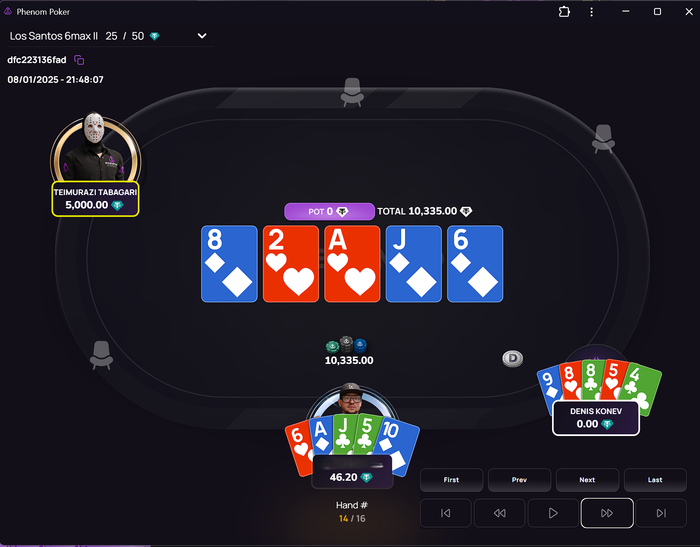This screenshot has height=547, width=700.
Task: Select Denis Konev's player name box
Action: coord(596,418)
